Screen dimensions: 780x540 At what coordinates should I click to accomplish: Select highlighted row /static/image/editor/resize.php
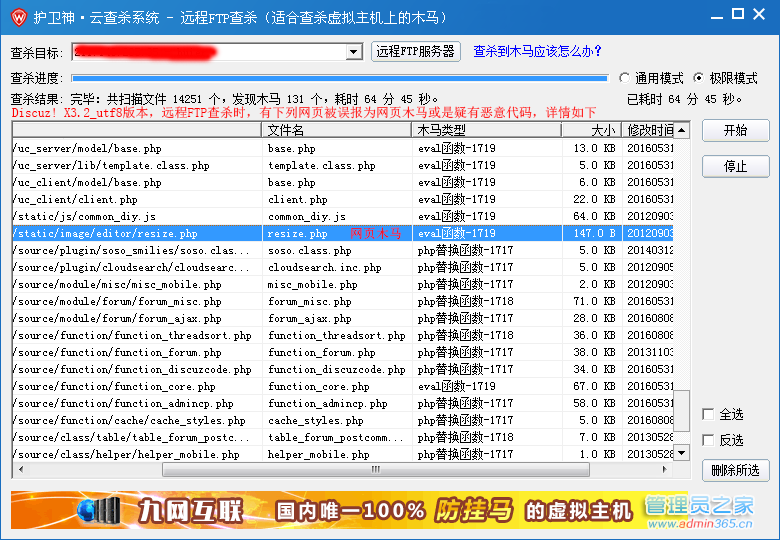pyautogui.click(x=343, y=233)
